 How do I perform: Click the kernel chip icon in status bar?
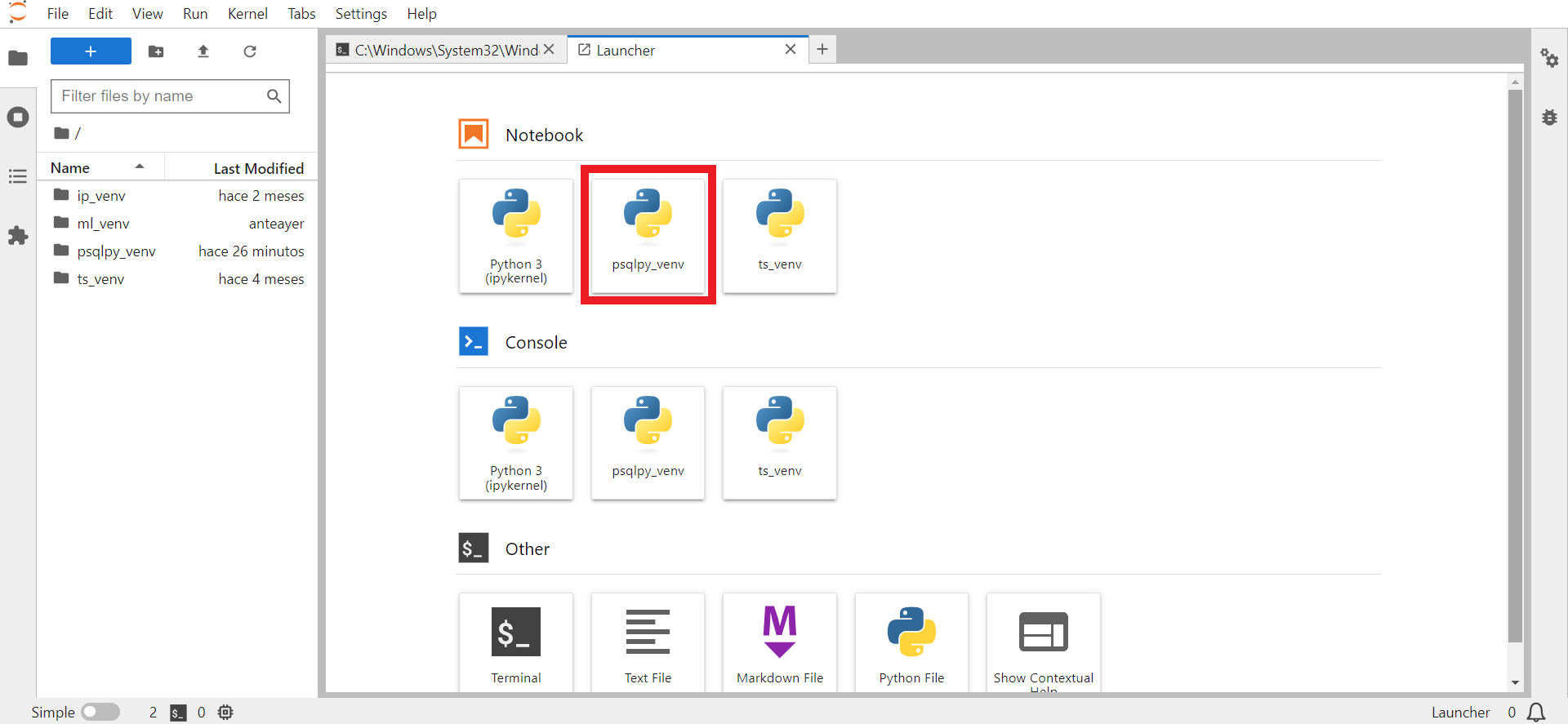coord(225,713)
